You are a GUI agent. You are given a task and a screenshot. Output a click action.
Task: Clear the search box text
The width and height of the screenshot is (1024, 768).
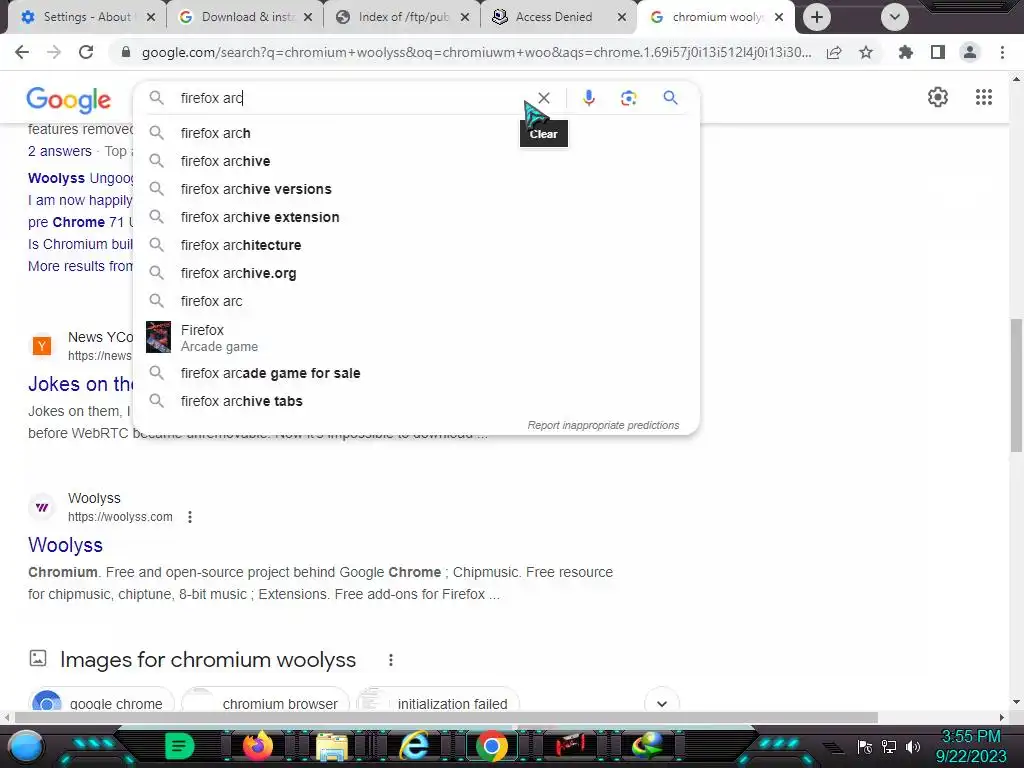[543, 98]
